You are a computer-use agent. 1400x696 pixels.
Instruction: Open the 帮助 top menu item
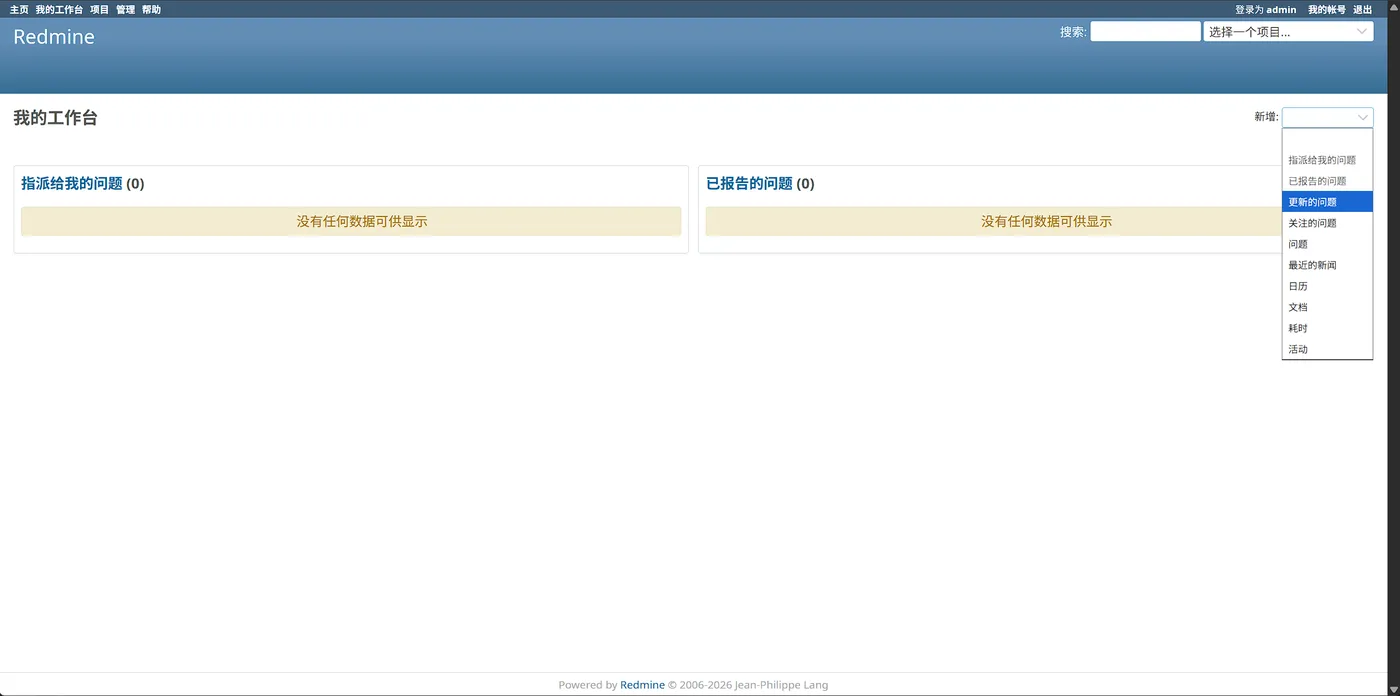[x=151, y=9]
